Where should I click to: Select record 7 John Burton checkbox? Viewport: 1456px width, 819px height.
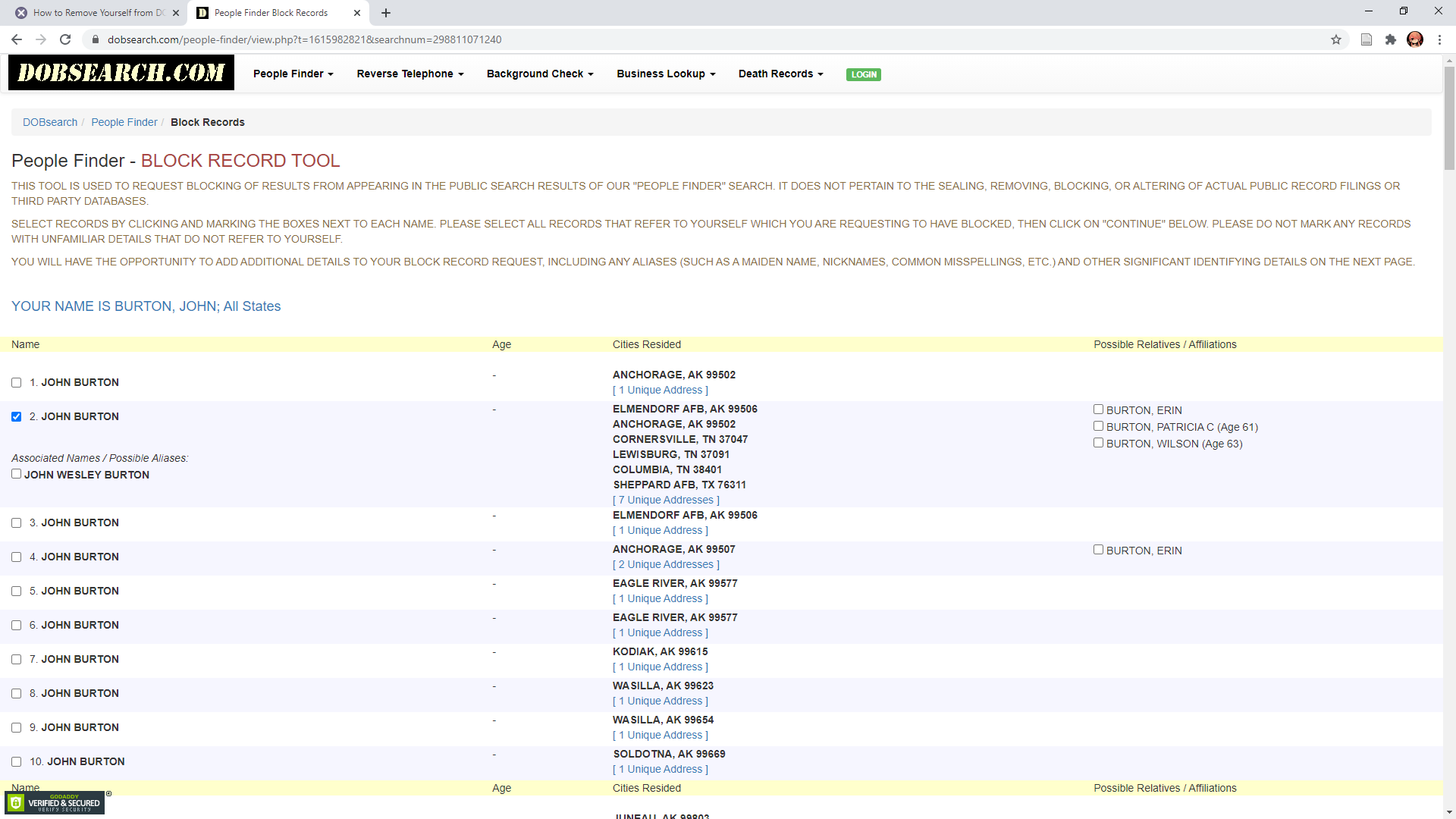pos(16,660)
